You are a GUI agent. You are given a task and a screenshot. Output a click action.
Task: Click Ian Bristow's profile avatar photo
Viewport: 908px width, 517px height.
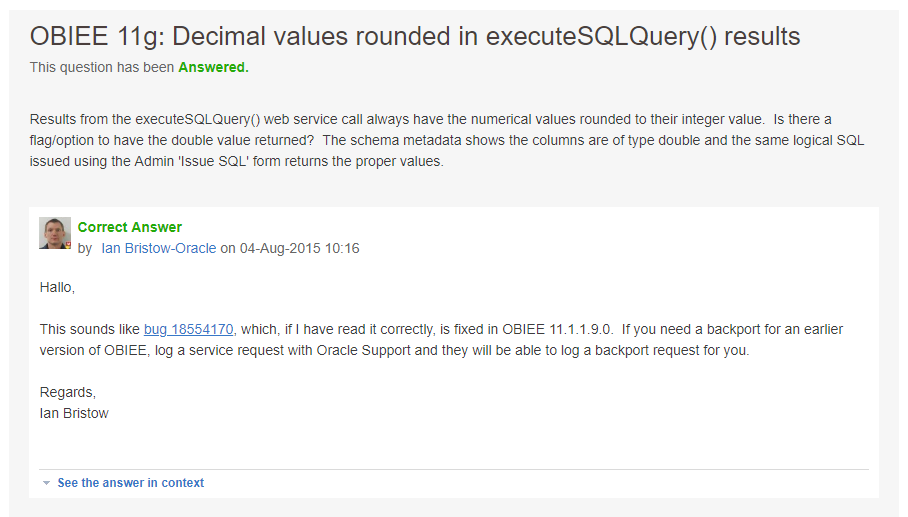55,233
